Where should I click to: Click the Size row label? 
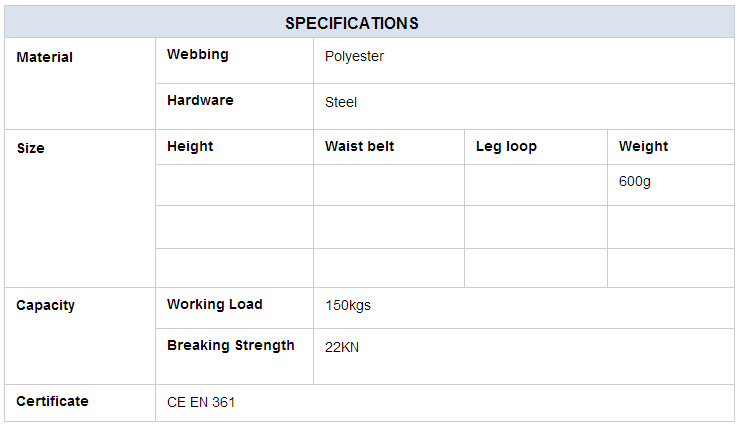tap(31, 148)
